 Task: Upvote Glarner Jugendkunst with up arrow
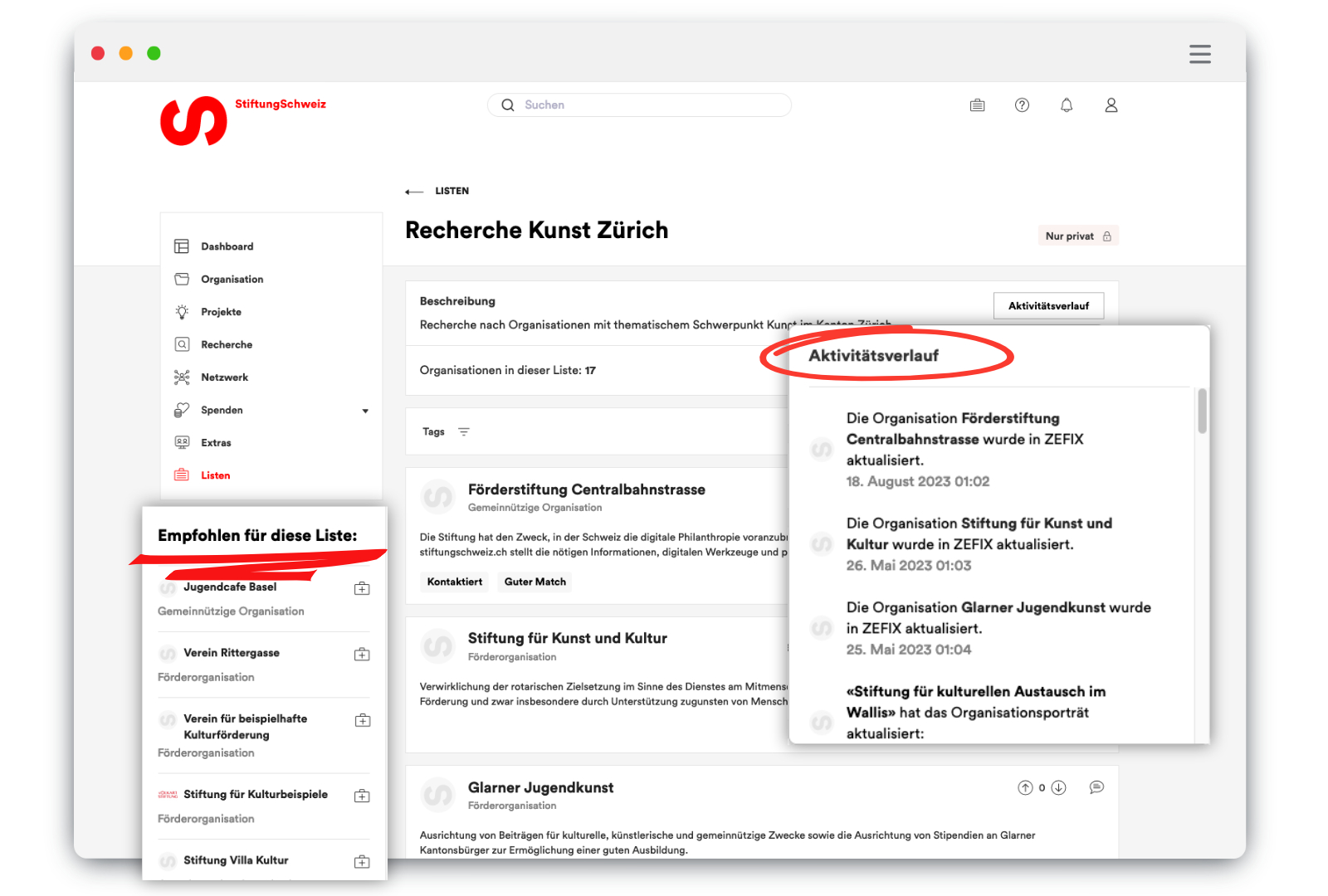[1025, 787]
